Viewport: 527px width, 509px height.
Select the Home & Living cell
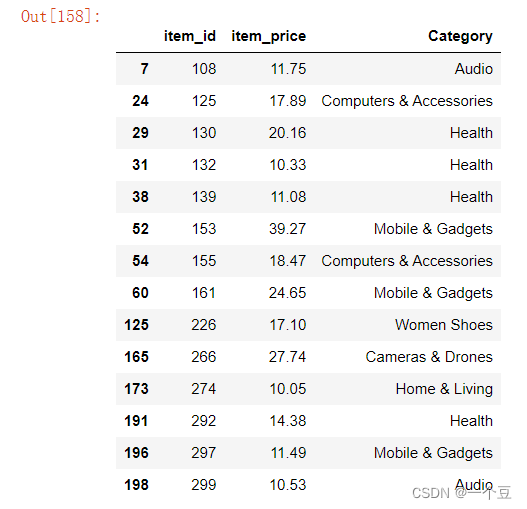pos(444,389)
